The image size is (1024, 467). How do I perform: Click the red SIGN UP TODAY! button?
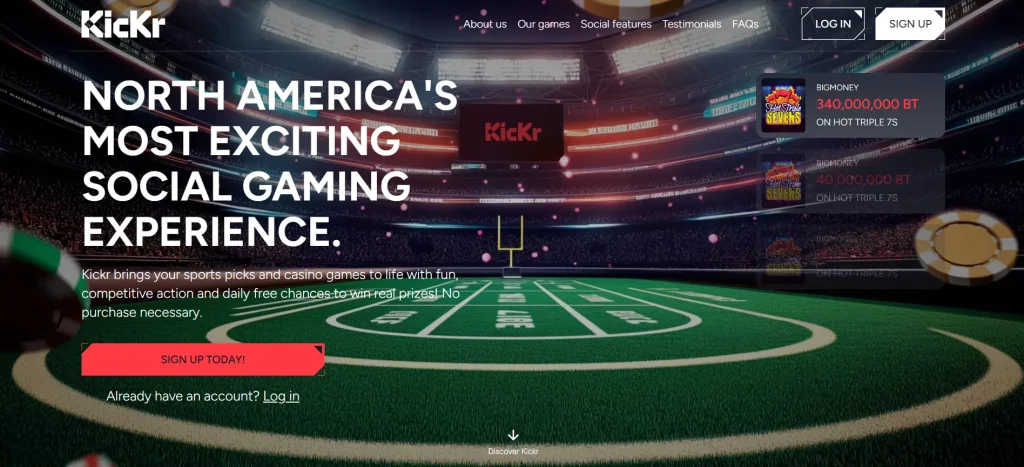coord(202,359)
